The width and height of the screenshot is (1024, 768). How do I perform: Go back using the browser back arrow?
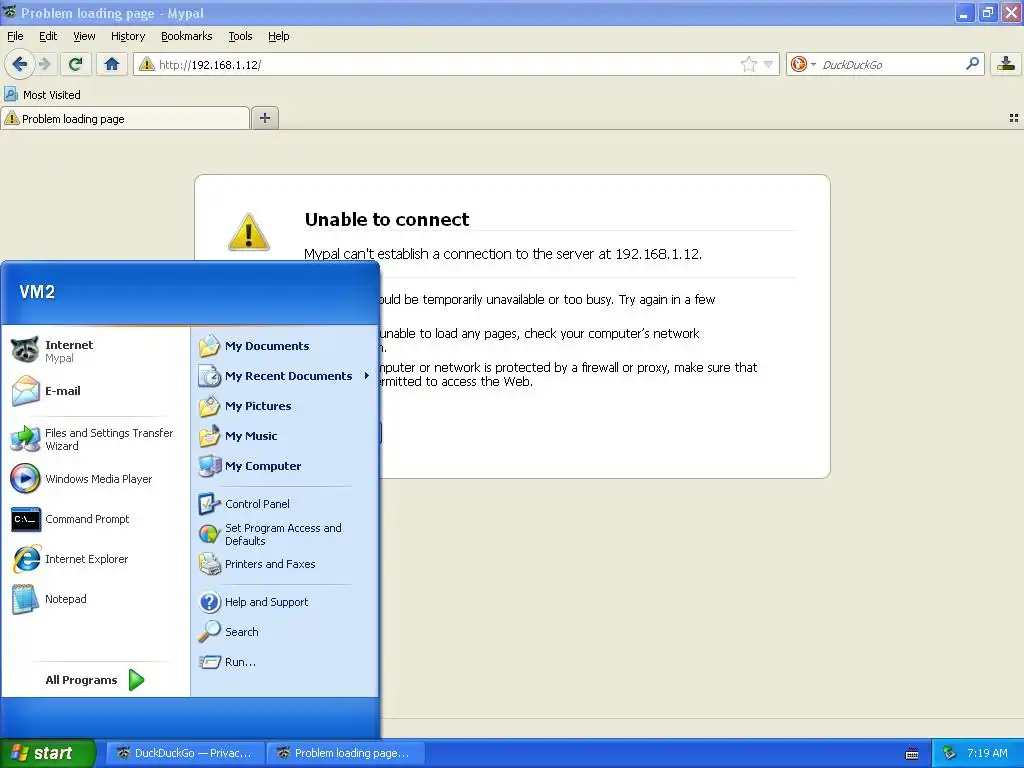tap(19, 64)
